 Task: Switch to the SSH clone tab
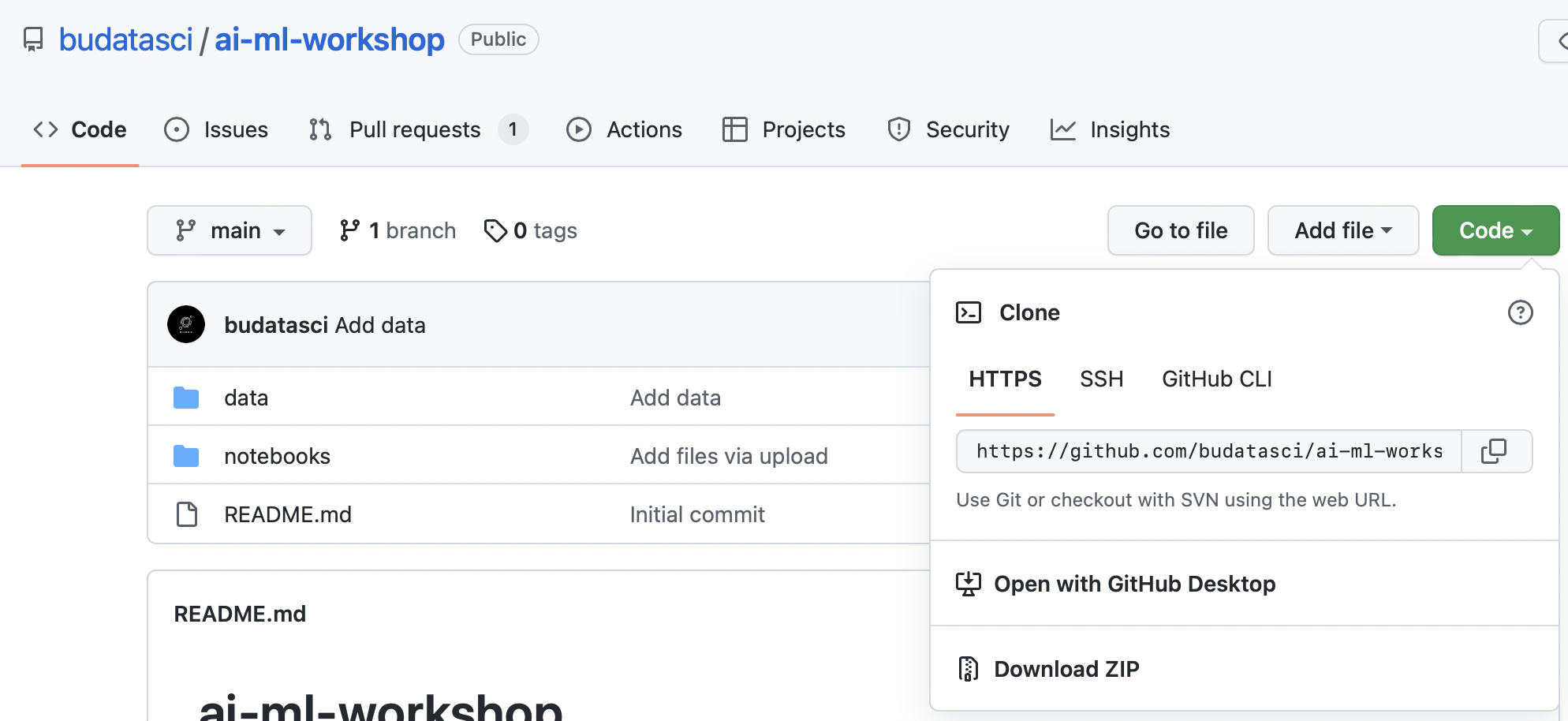click(x=1101, y=379)
